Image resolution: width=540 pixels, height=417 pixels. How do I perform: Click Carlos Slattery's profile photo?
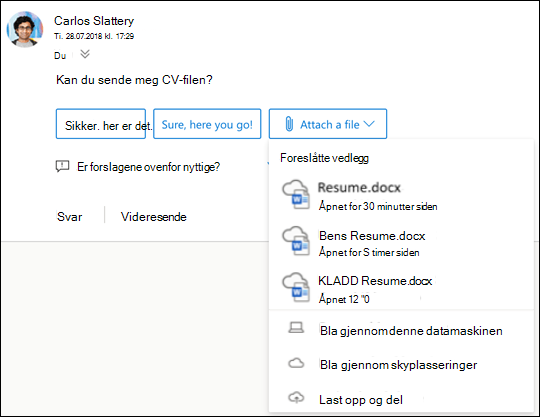25,29
